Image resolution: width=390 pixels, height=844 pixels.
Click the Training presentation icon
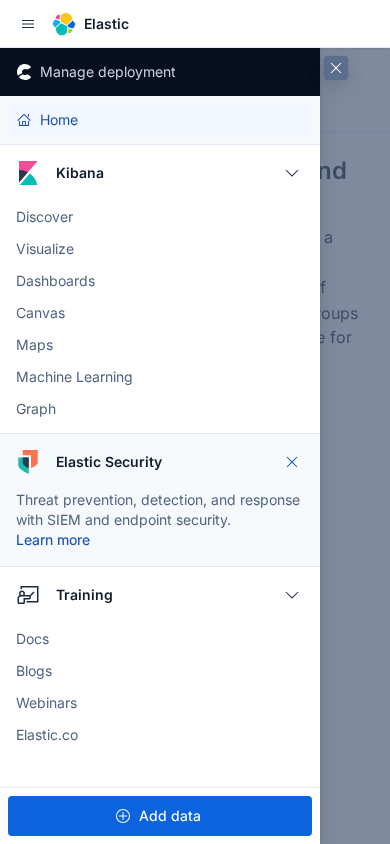pos(28,595)
